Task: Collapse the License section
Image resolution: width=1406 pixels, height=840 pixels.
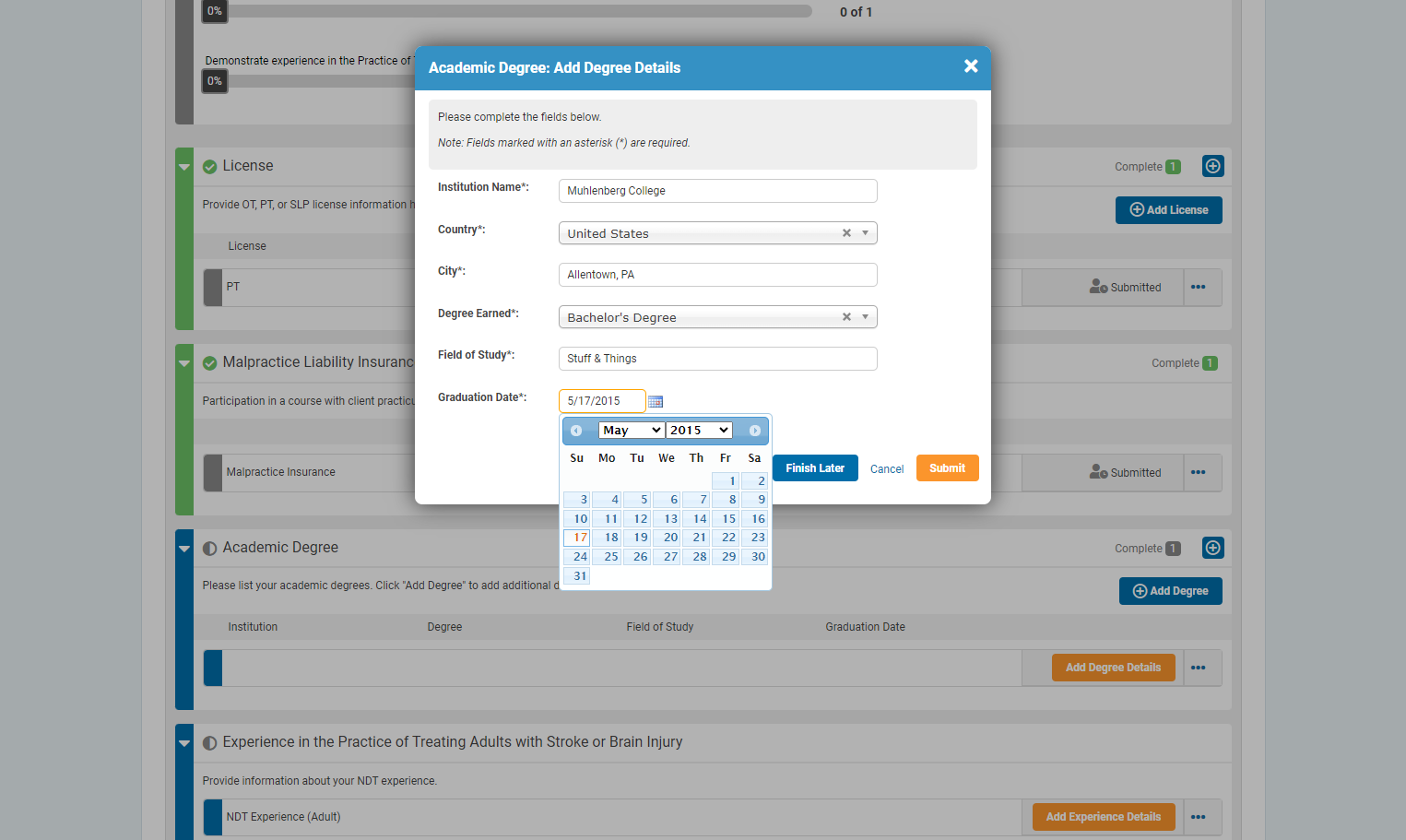Action: click(x=184, y=167)
